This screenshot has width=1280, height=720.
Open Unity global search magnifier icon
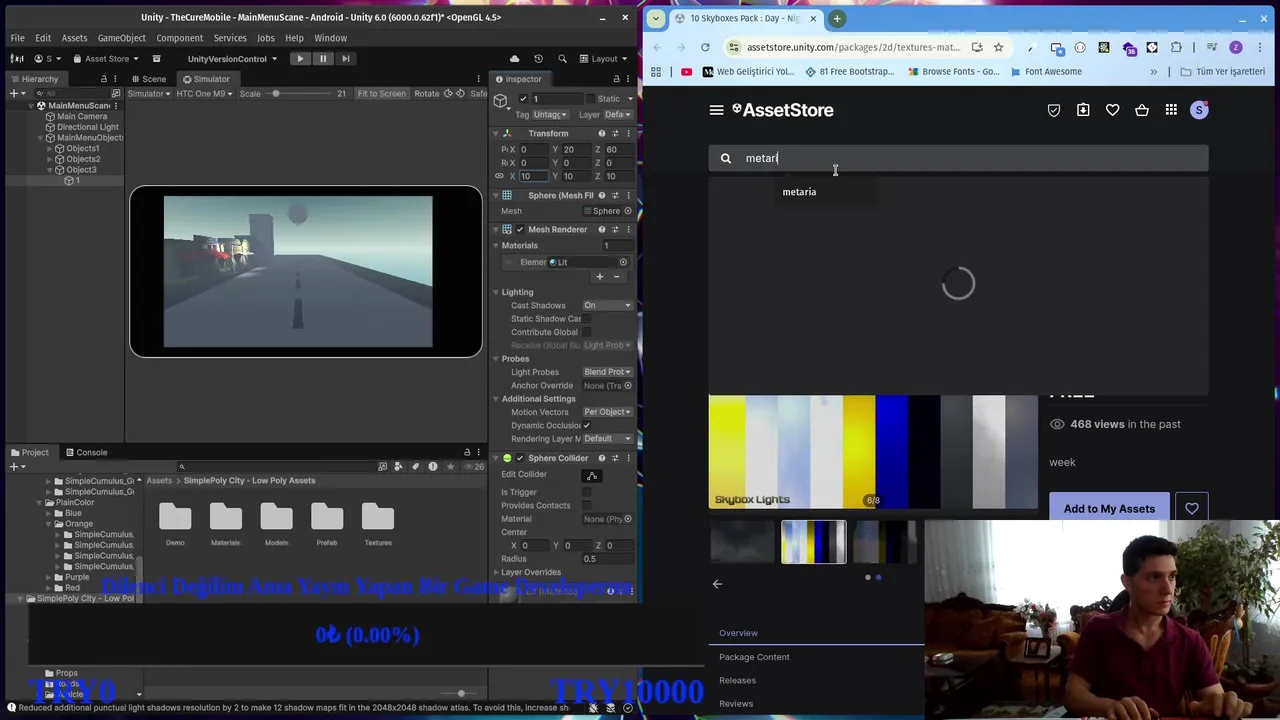pyautogui.click(x=562, y=58)
